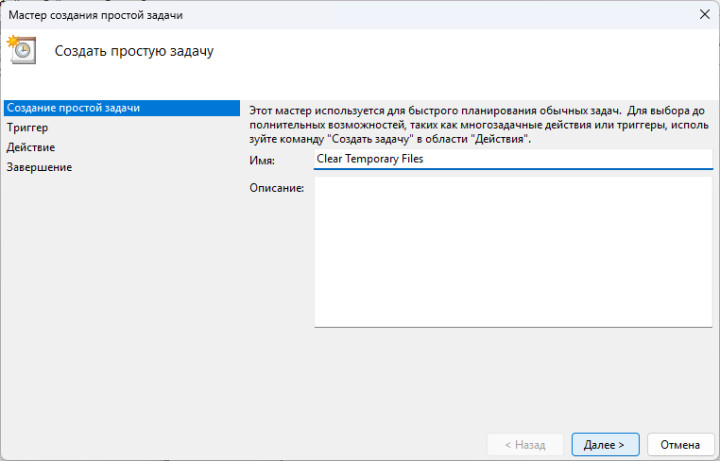The width and height of the screenshot is (720, 461).
Task: Go to the Триггер step in sidebar
Action: click(x=27, y=128)
